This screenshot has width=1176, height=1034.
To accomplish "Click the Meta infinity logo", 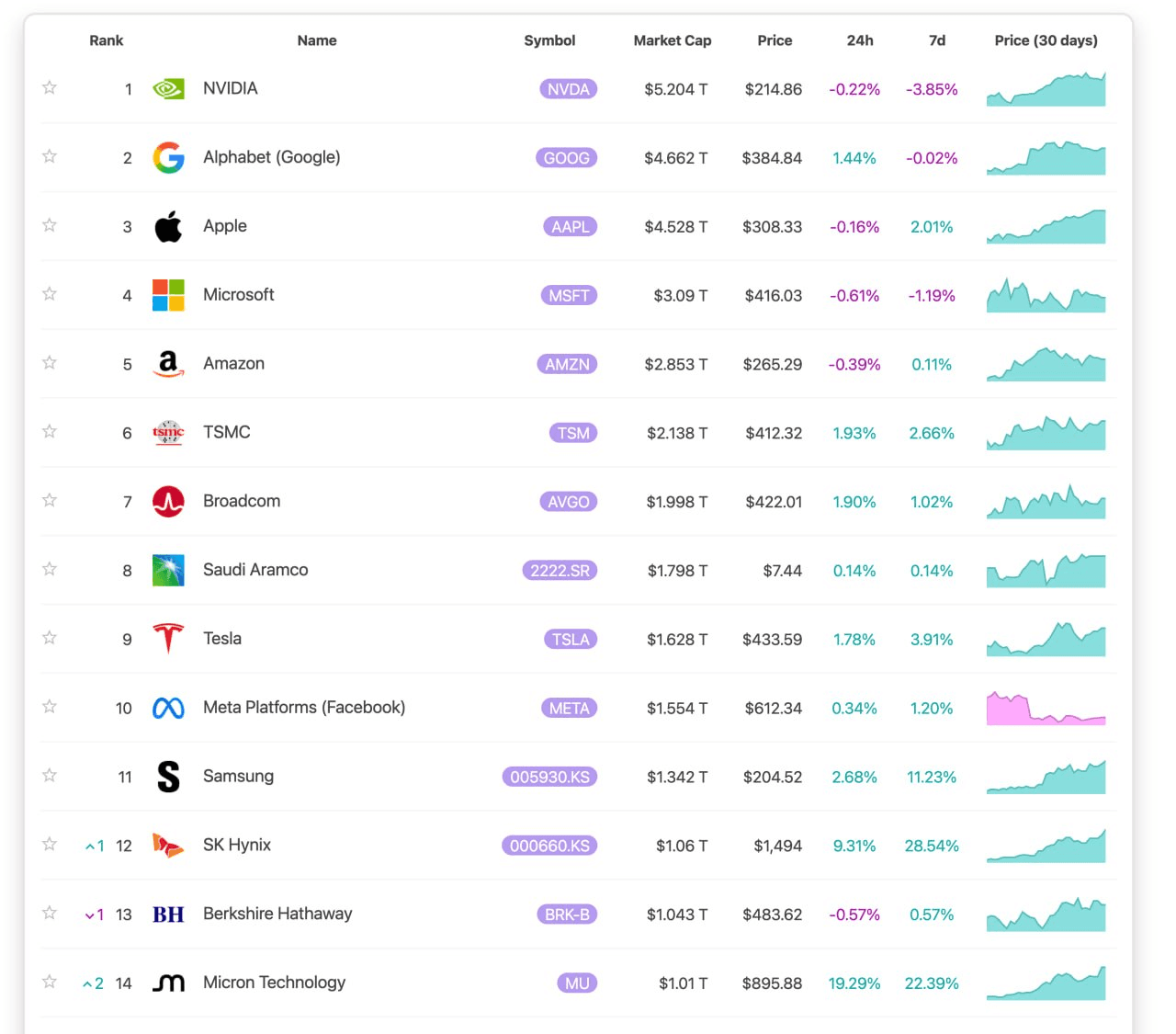I will point(168,708).
